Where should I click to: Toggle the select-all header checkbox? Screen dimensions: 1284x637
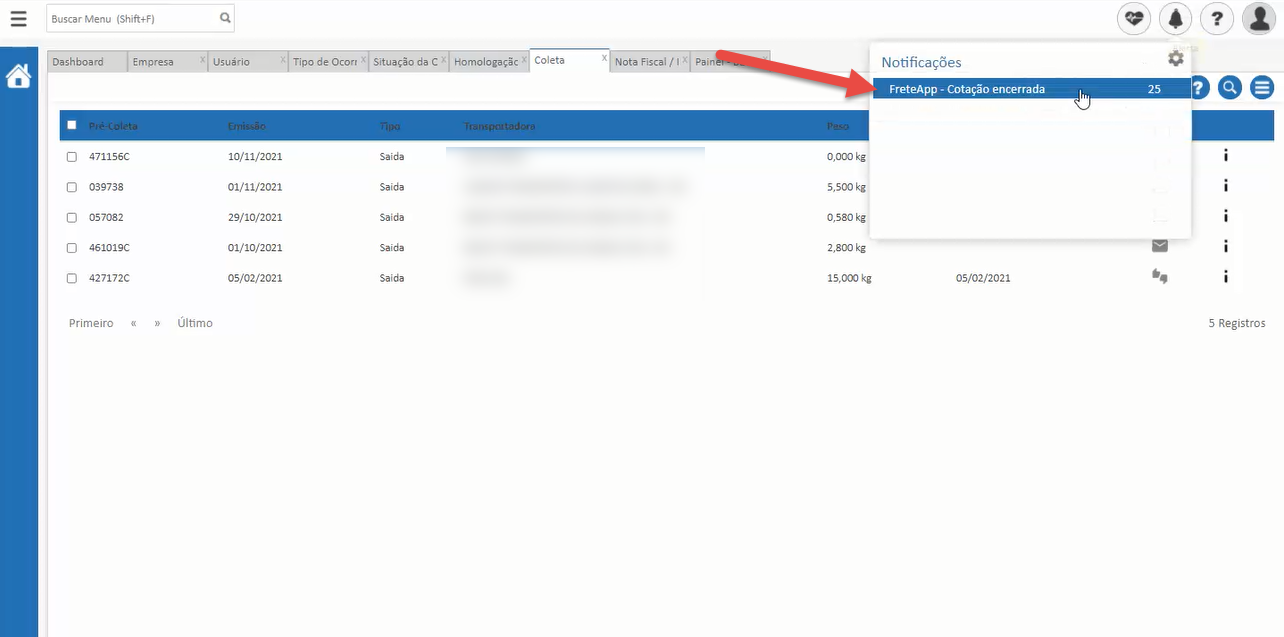[x=71, y=126]
